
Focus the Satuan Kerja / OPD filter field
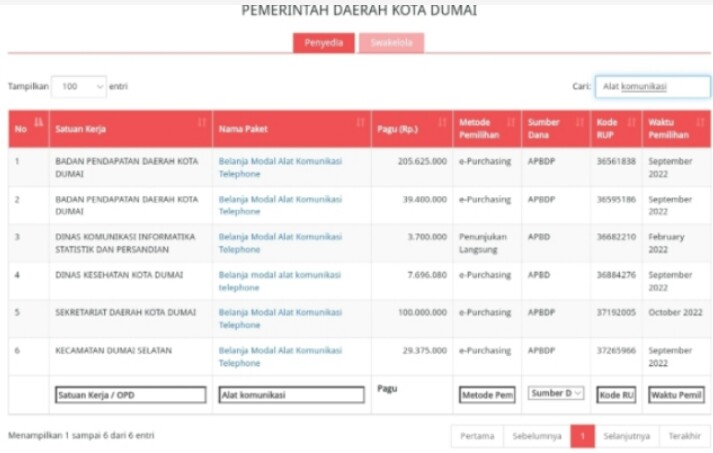click(x=130, y=395)
